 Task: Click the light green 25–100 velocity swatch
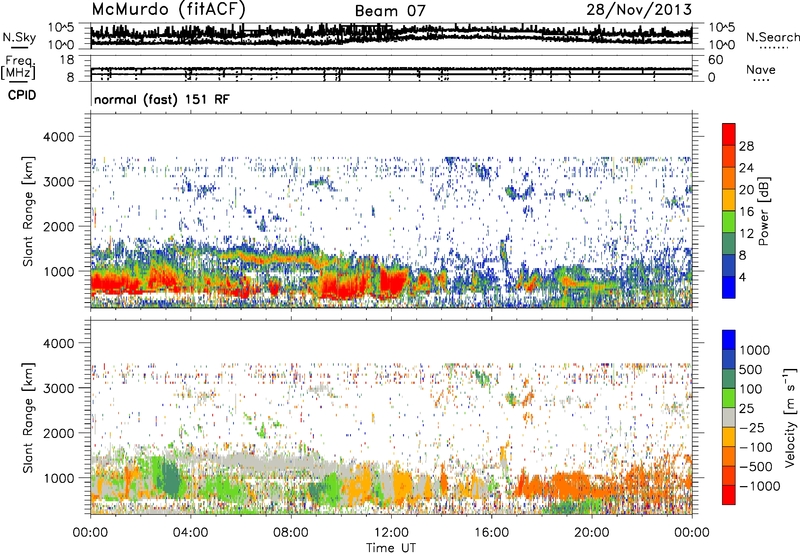pos(729,398)
